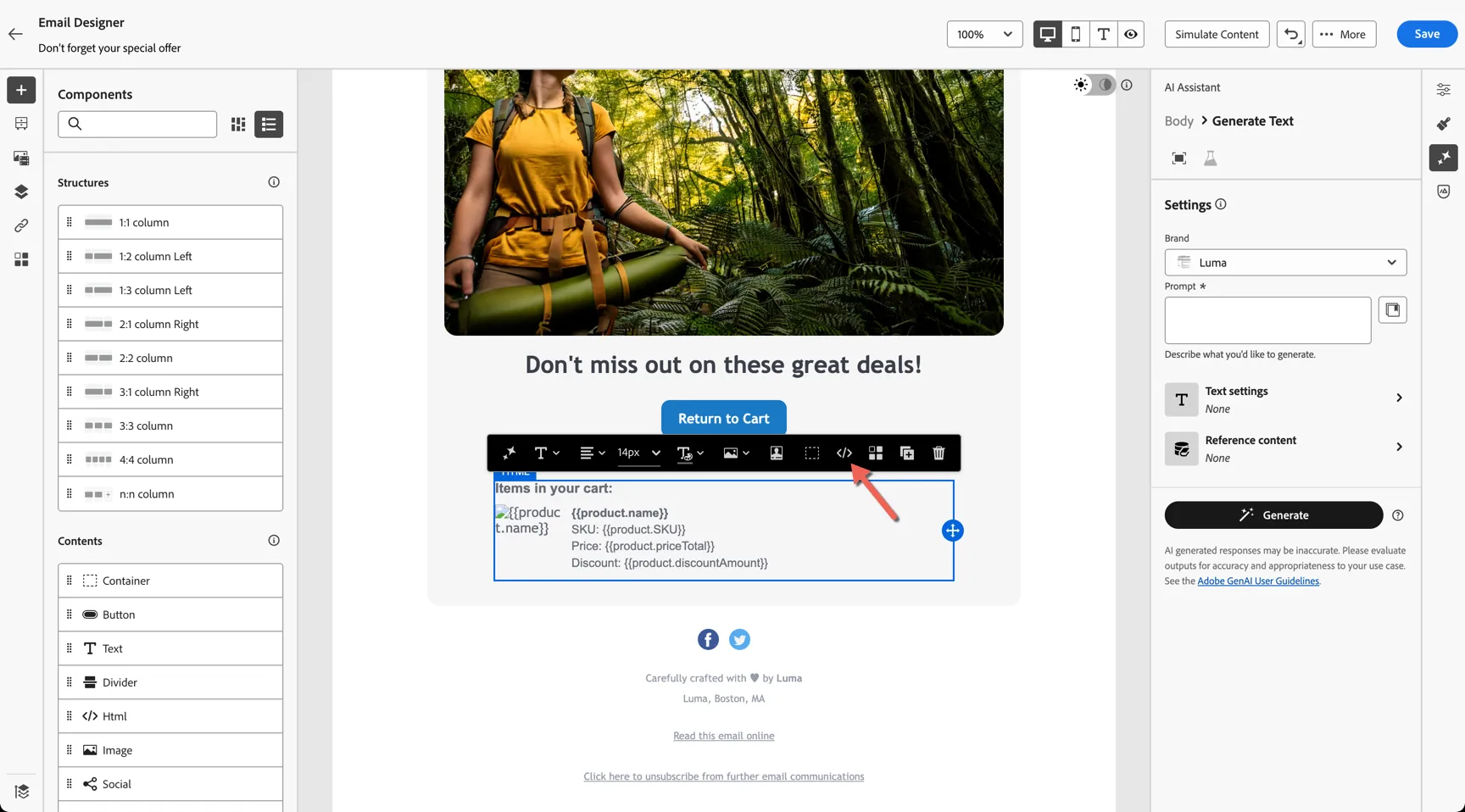Image resolution: width=1465 pixels, height=812 pixels.
Task: Open font color picker in toolbar
Action: pyautogui.click(x=690, y=453)
